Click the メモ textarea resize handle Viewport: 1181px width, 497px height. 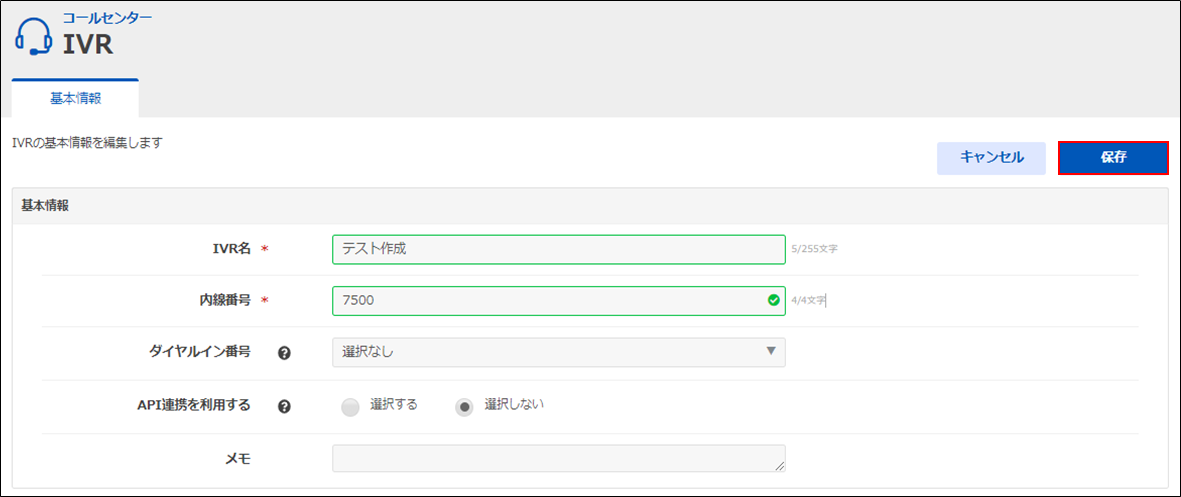pos(779,465)
